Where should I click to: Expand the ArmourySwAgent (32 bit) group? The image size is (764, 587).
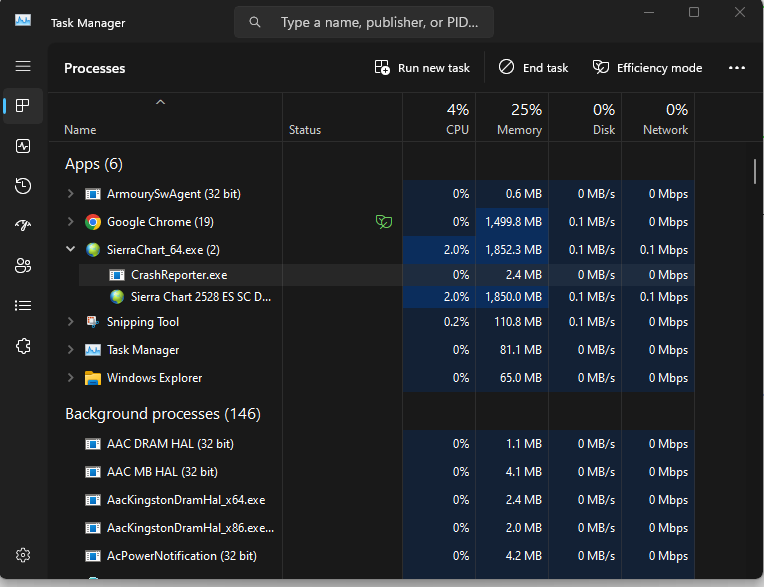[71, 194]
